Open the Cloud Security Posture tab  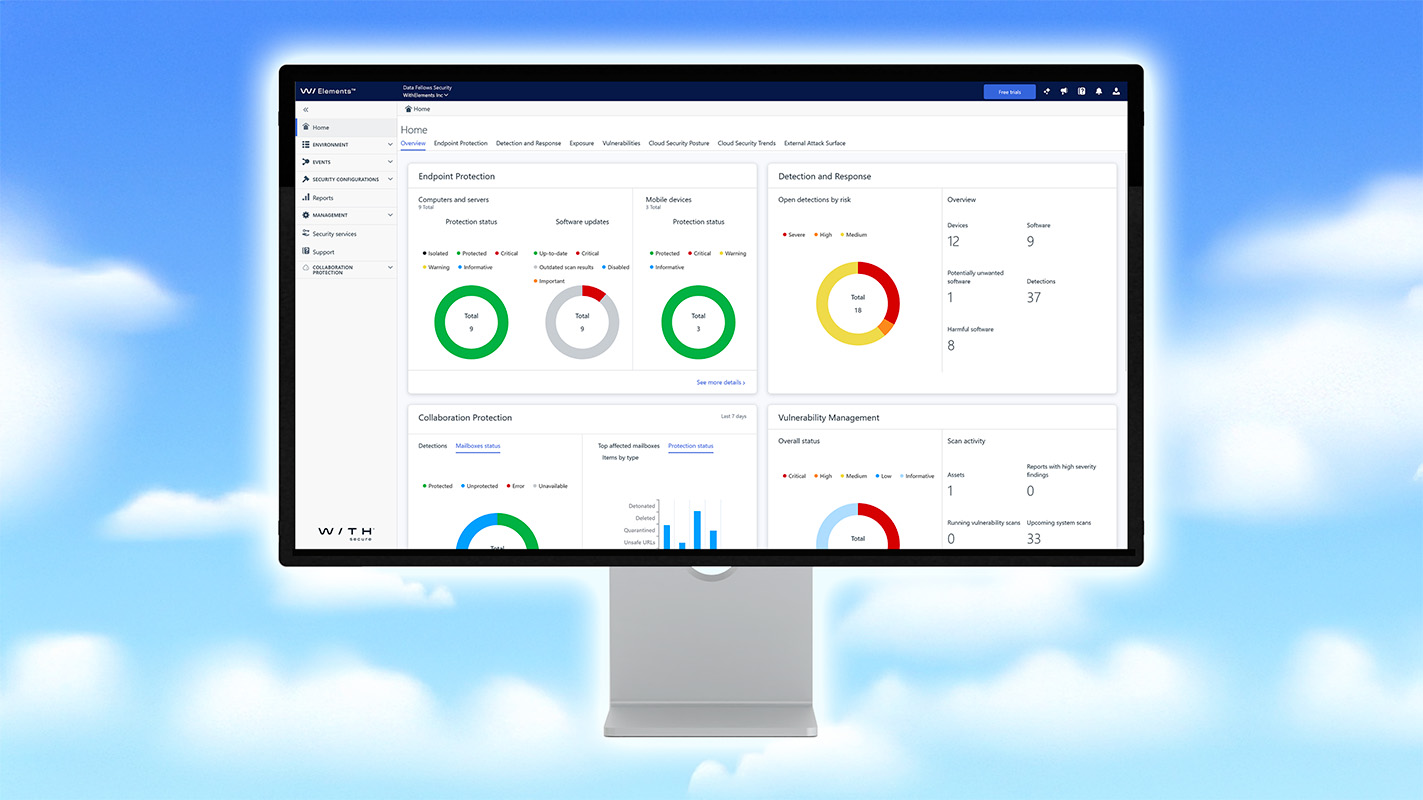(x=679, y=142)
